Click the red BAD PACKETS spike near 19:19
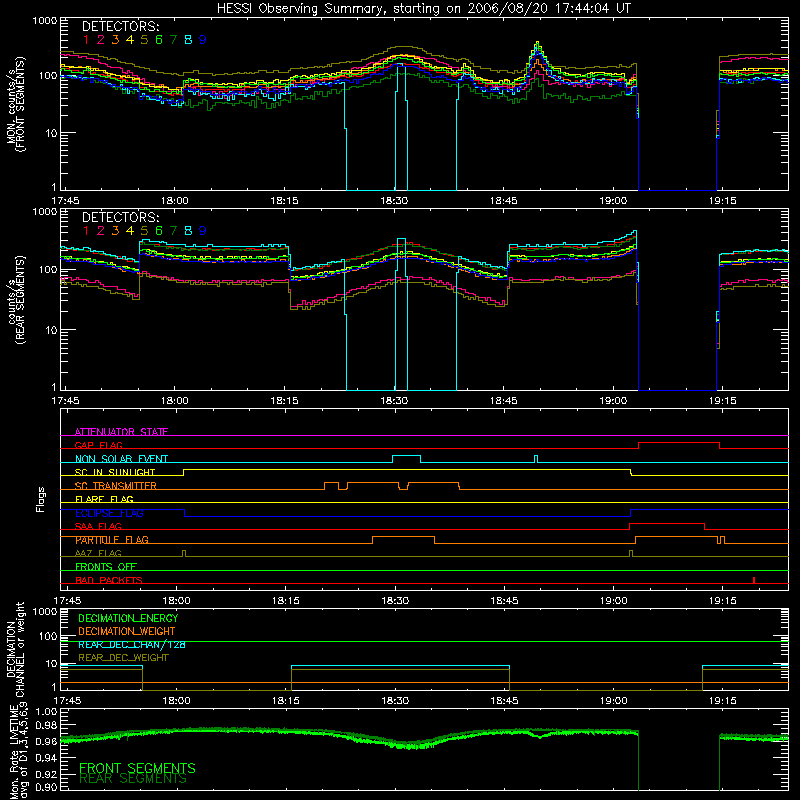The width and height of the screenshot is (800, 800). [x=754, y=580]
